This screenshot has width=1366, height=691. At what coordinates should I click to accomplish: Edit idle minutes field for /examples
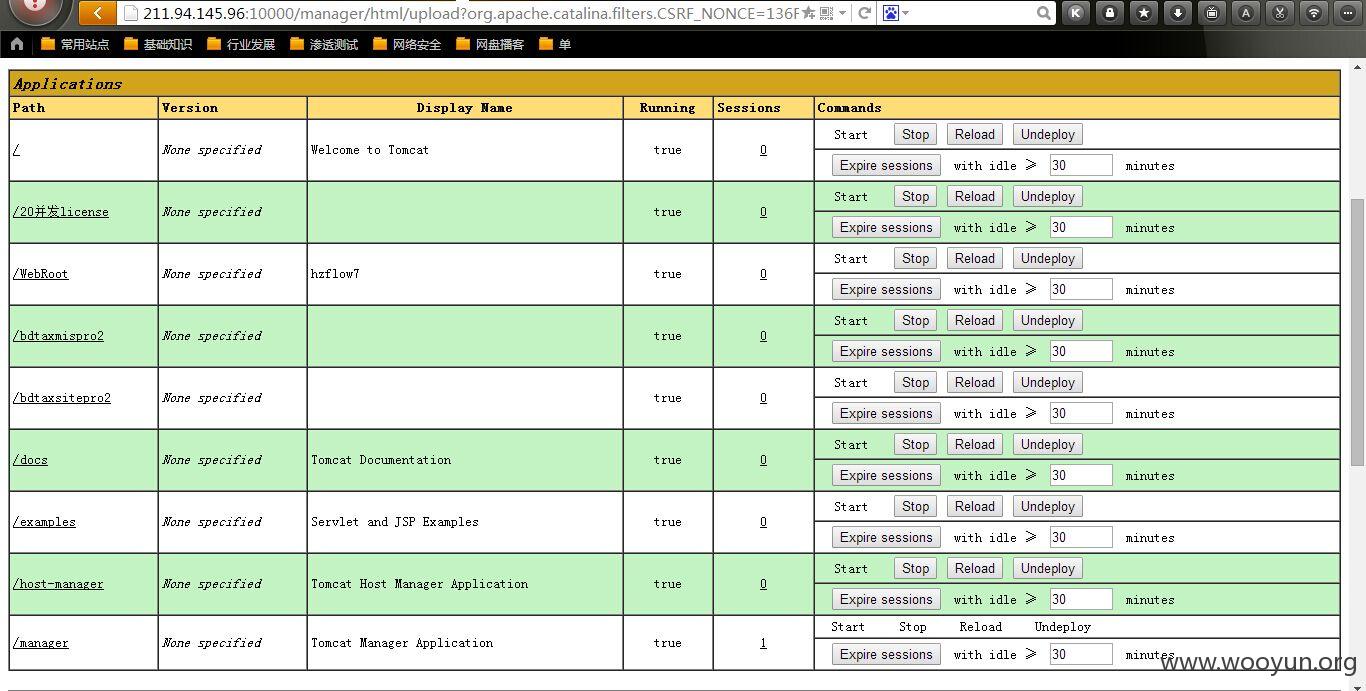[1081, 538]
